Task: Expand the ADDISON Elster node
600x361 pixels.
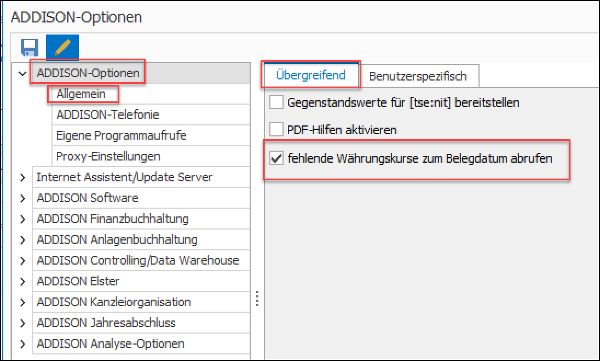Action: (23, 281)
